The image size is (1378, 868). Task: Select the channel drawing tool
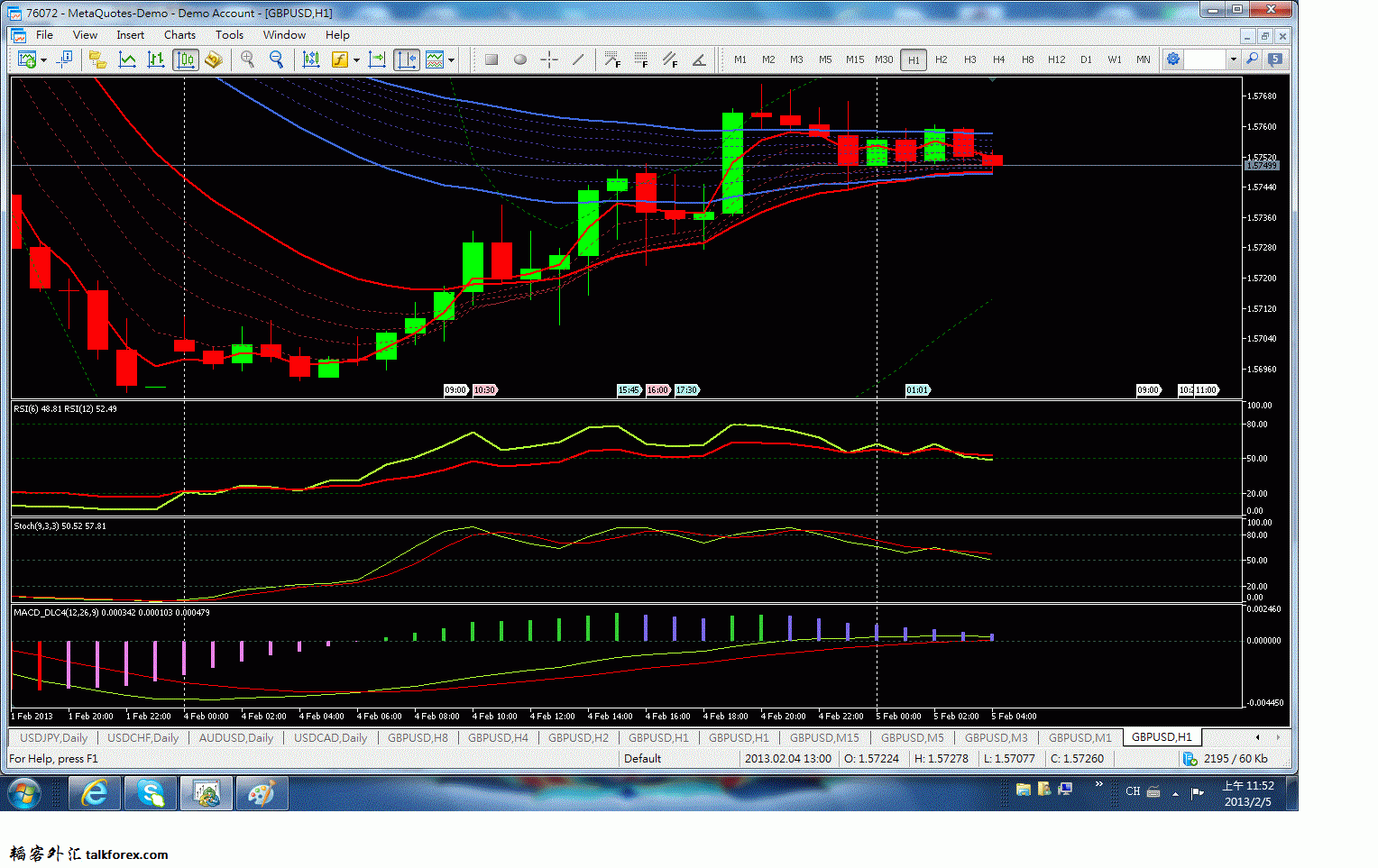670,59
